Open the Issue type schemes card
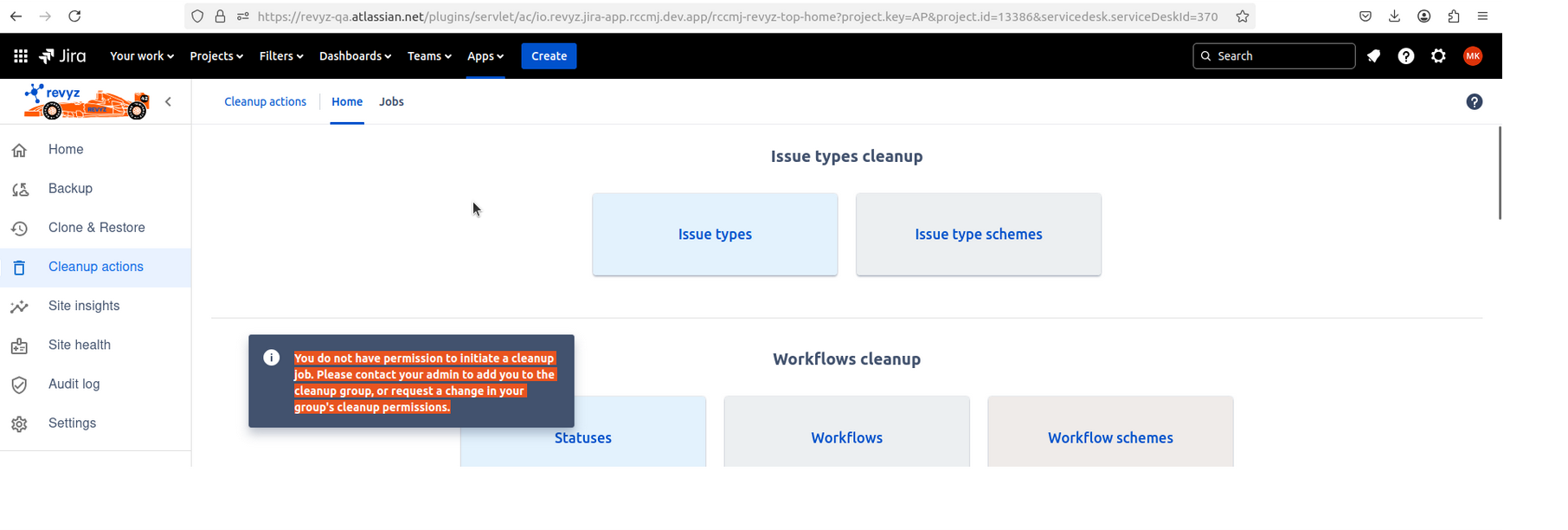 [x=978, y=235]
